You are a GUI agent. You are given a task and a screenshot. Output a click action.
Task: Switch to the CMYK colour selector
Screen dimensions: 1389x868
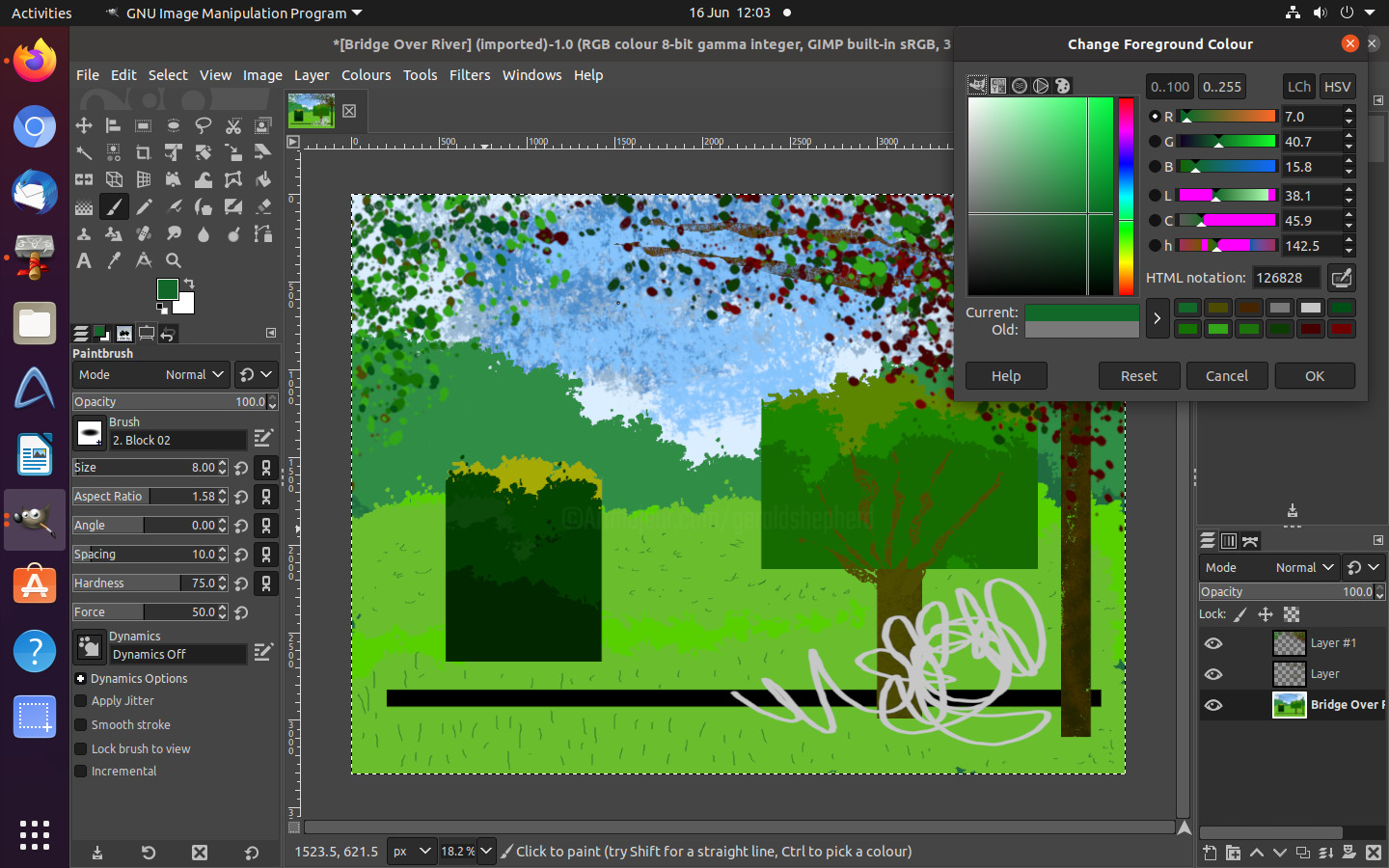(x=998, y=86)
